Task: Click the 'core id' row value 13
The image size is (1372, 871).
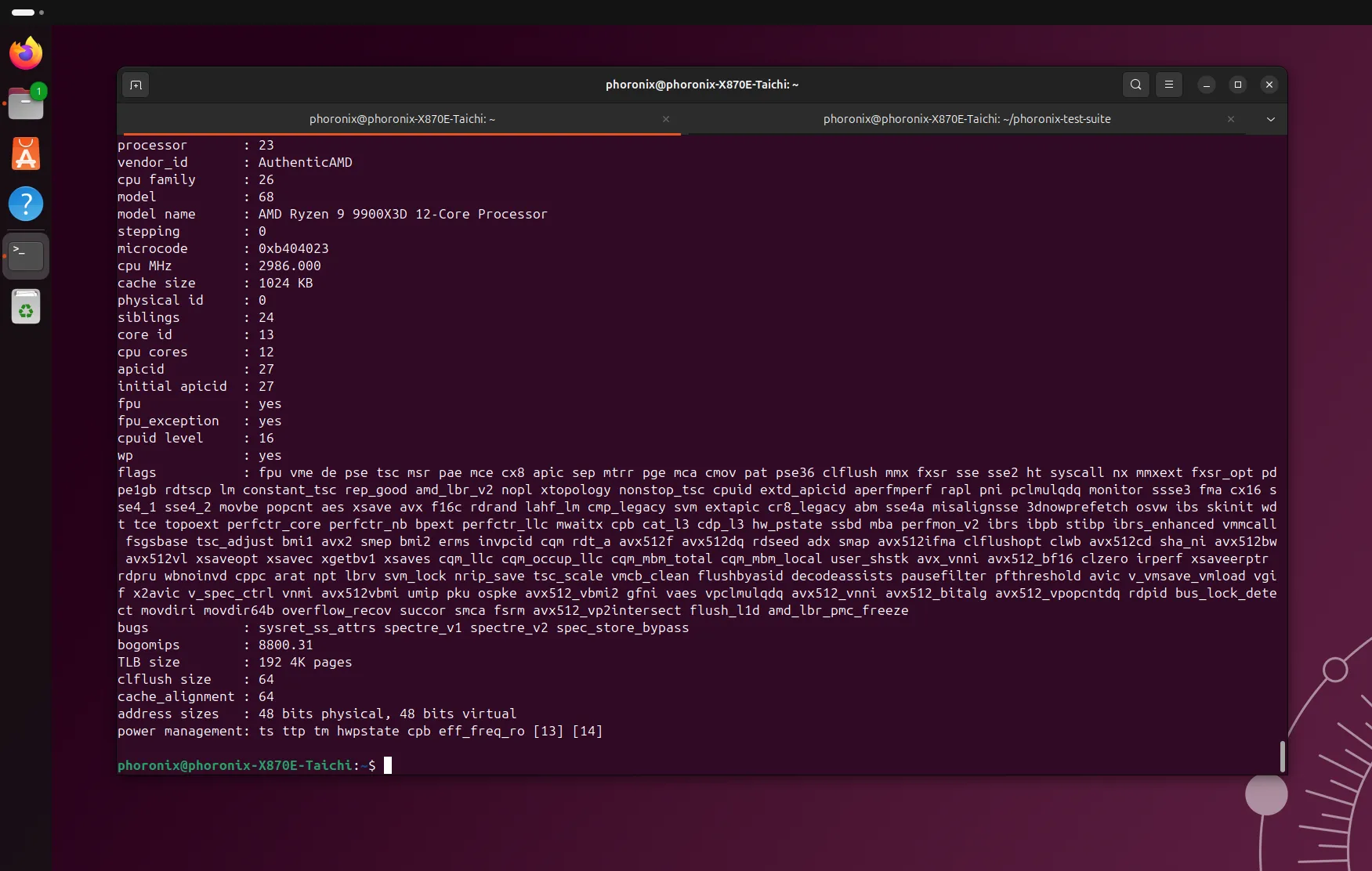Action: click(x=266, y=334)
